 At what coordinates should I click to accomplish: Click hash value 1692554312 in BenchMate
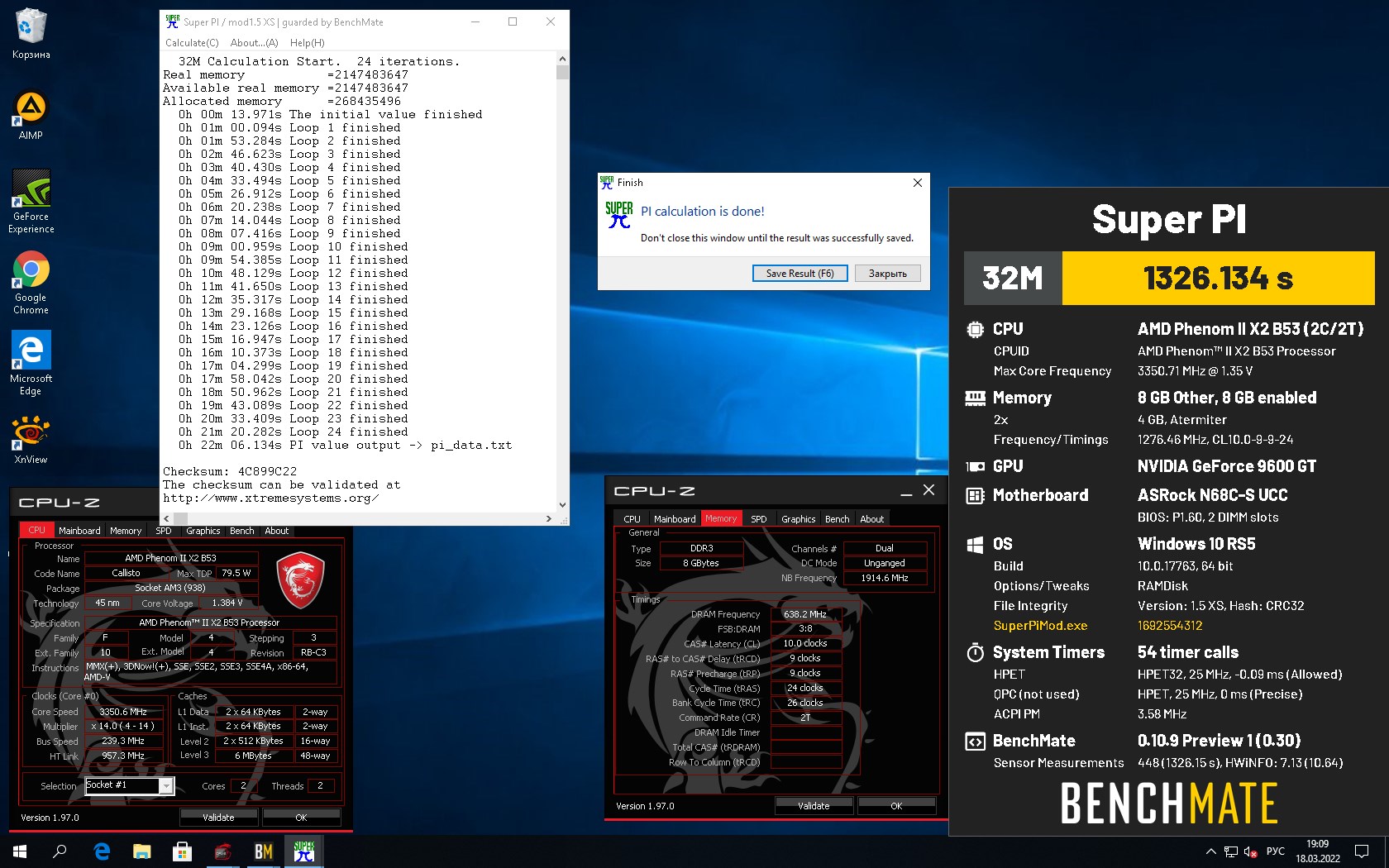tap(1170, 626)
